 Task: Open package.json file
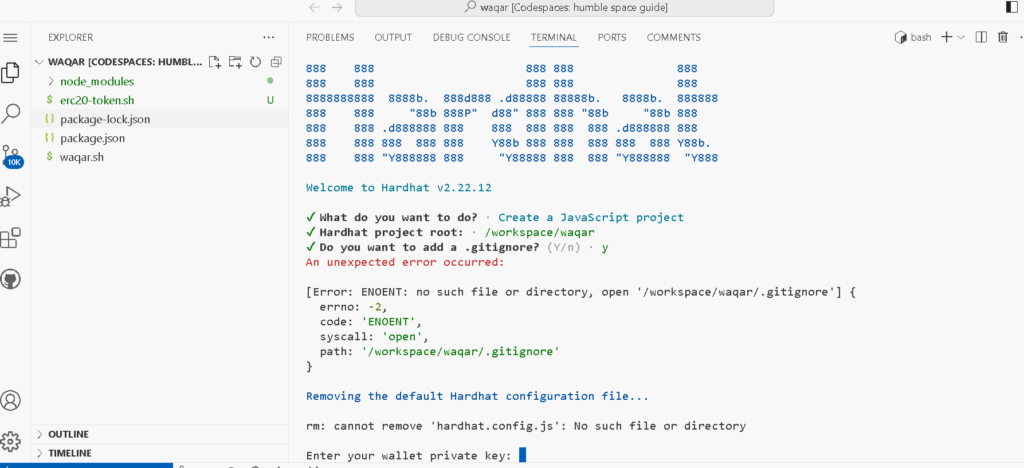[92, 138]
